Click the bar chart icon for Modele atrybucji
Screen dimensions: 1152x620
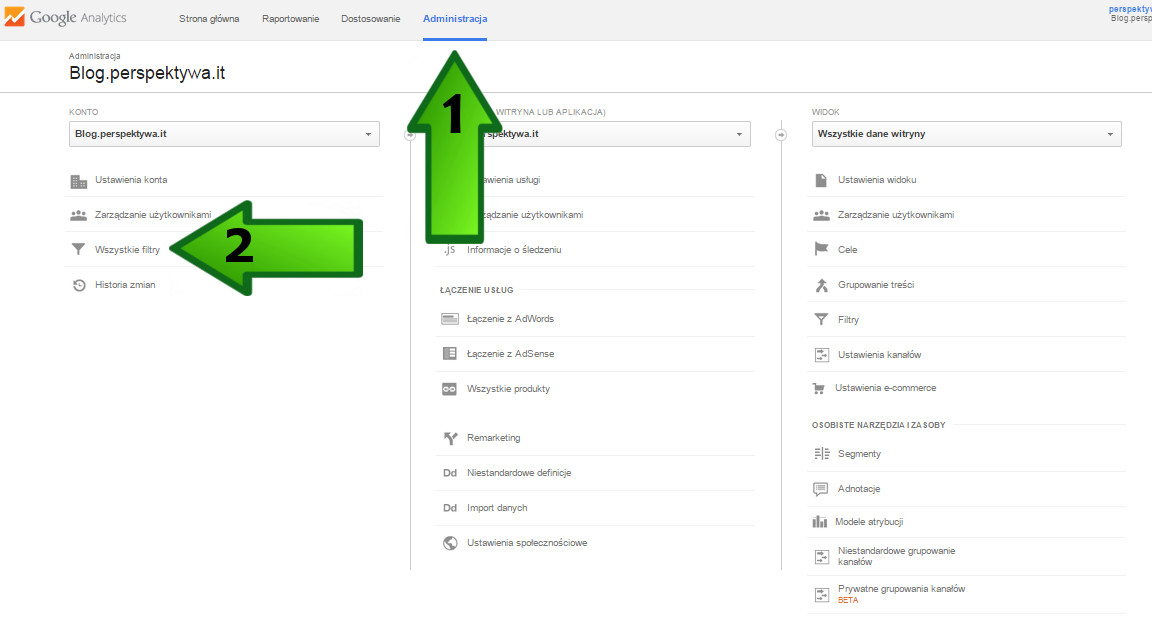(x=820, y=522)
